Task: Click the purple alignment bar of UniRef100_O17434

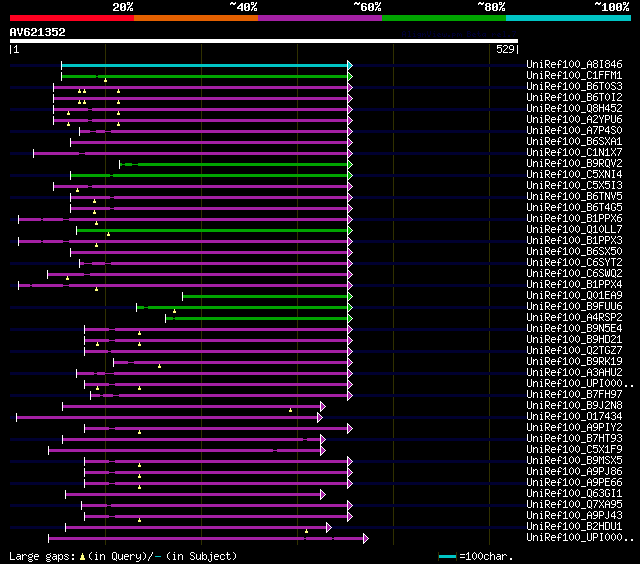Action: (167, 417)
